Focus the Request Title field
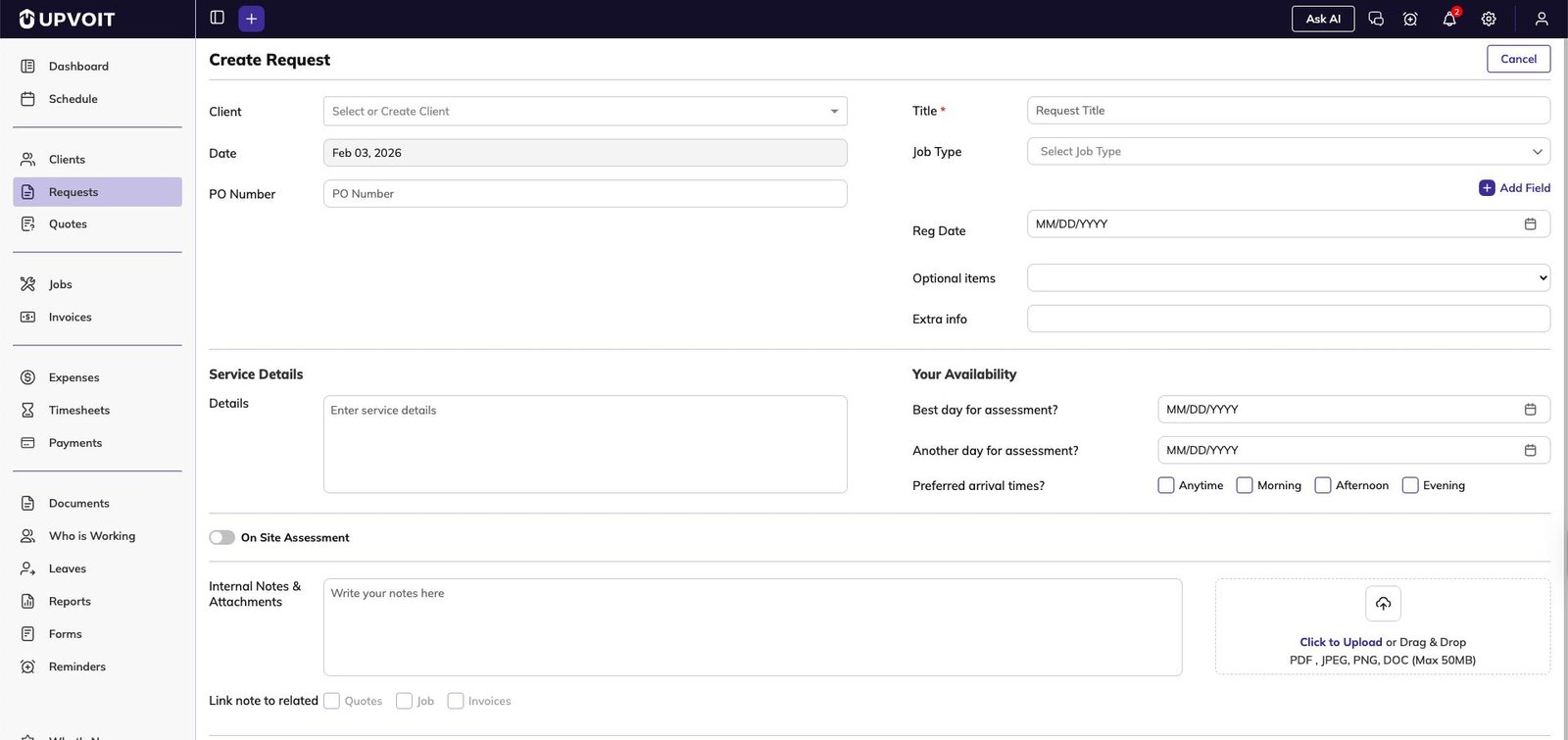Viewport: 1568px width, 740px height. tap(1289, 110)
